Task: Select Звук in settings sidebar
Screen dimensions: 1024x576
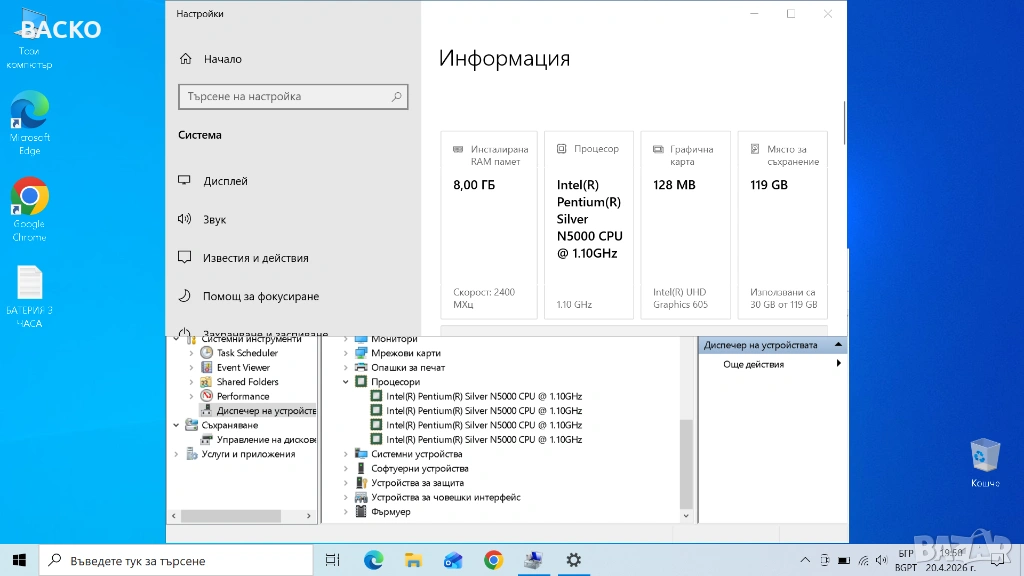Action: point(214,220)
